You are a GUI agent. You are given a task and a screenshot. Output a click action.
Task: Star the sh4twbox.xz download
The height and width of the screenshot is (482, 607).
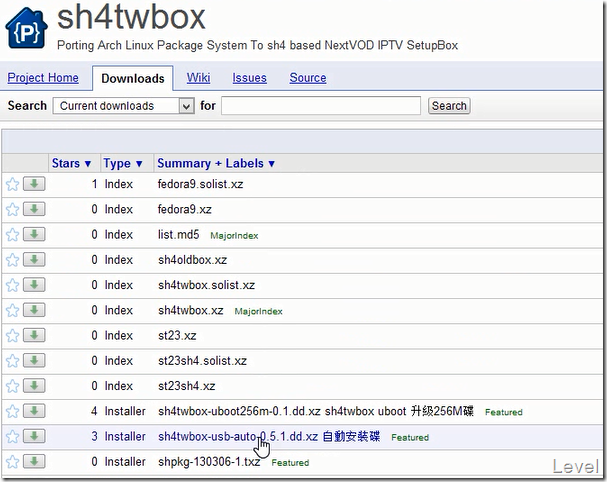pos(12,310)
